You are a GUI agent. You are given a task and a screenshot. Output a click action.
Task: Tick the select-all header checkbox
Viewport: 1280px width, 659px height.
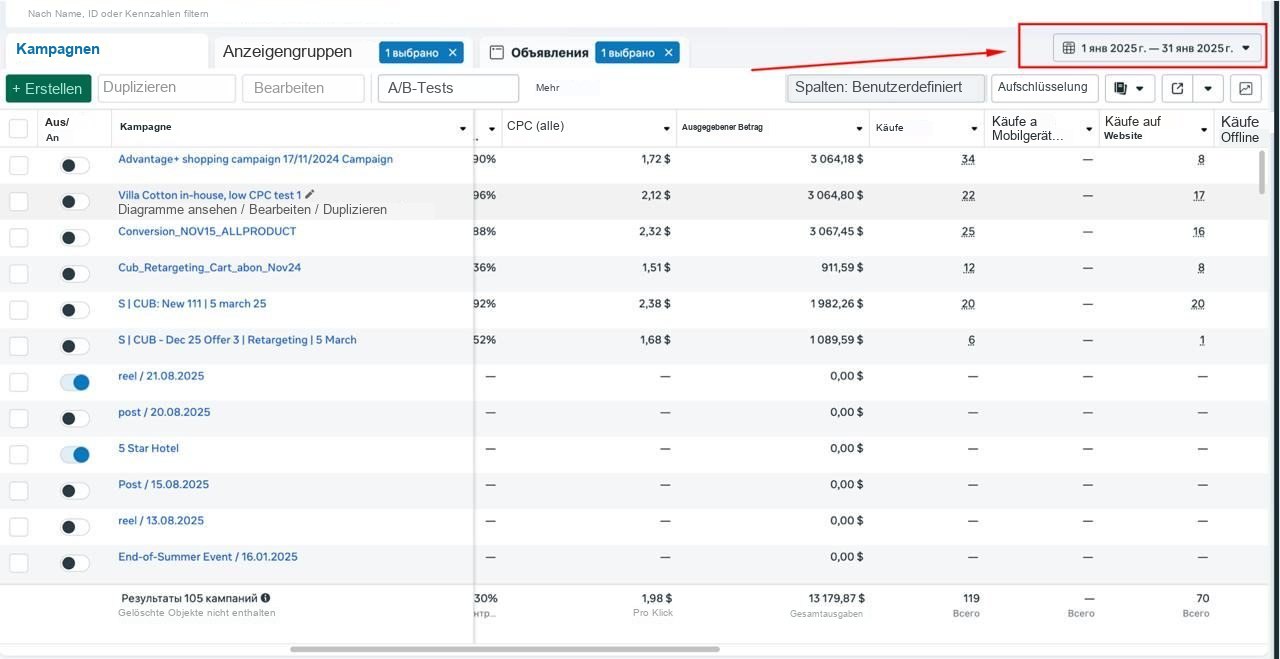click(18, 128)
